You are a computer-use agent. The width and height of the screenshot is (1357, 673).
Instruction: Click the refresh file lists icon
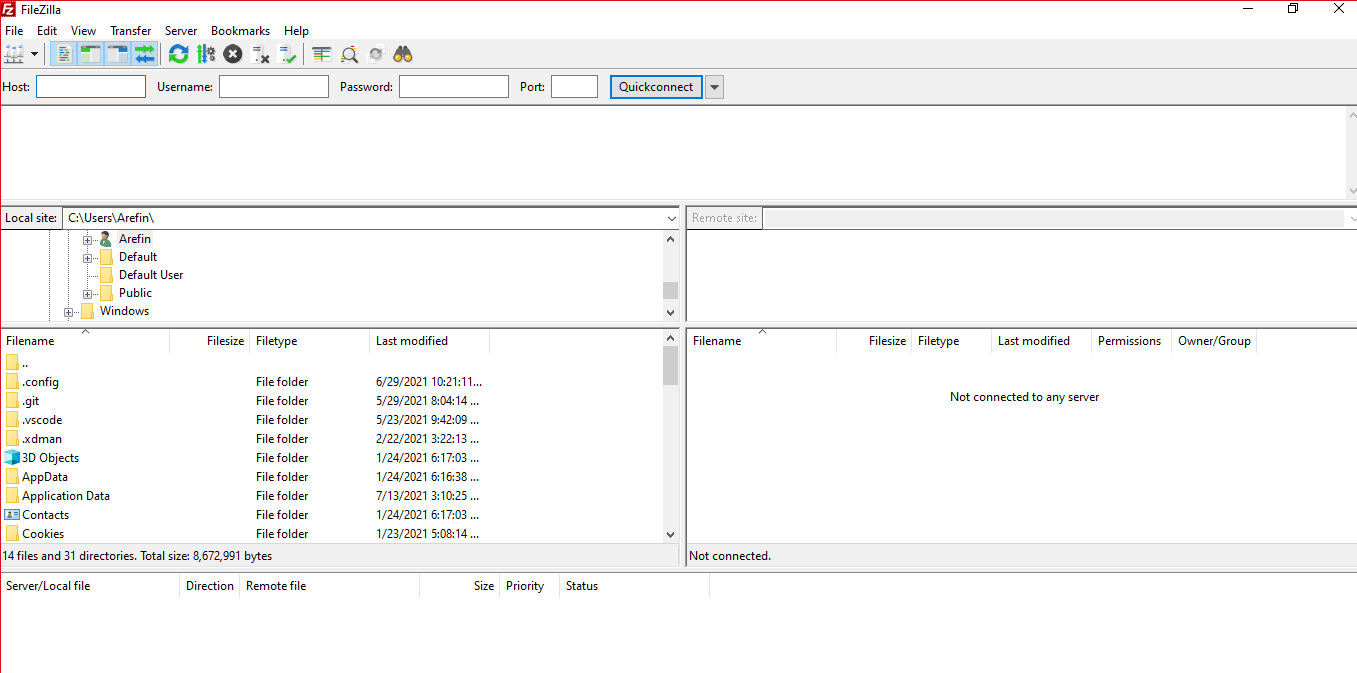178,54
